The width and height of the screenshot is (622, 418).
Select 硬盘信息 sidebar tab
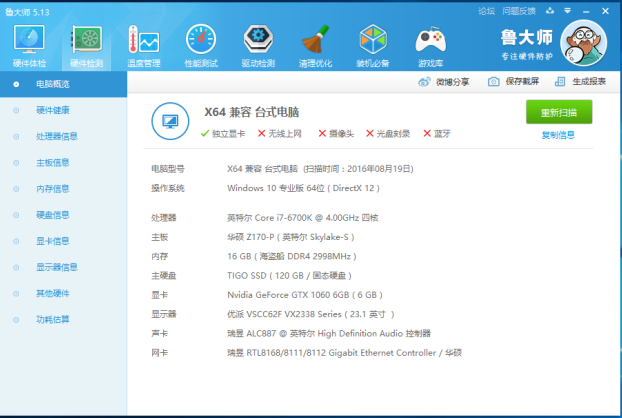pyautogui.click(x=63, y=215)
